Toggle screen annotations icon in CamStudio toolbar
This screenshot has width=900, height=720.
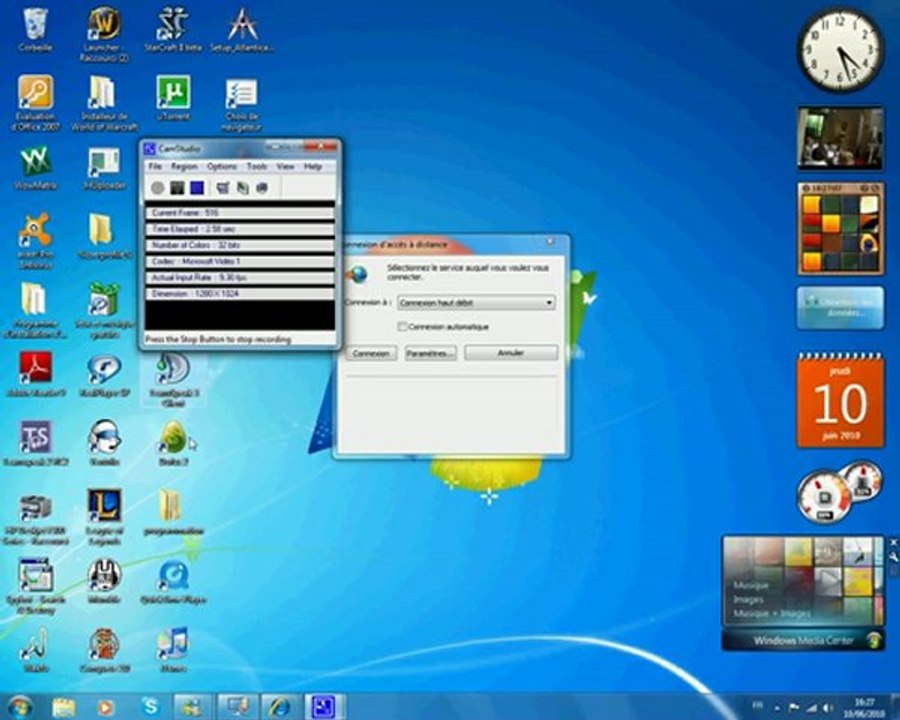pyautogui.click(x=223, y=188)
